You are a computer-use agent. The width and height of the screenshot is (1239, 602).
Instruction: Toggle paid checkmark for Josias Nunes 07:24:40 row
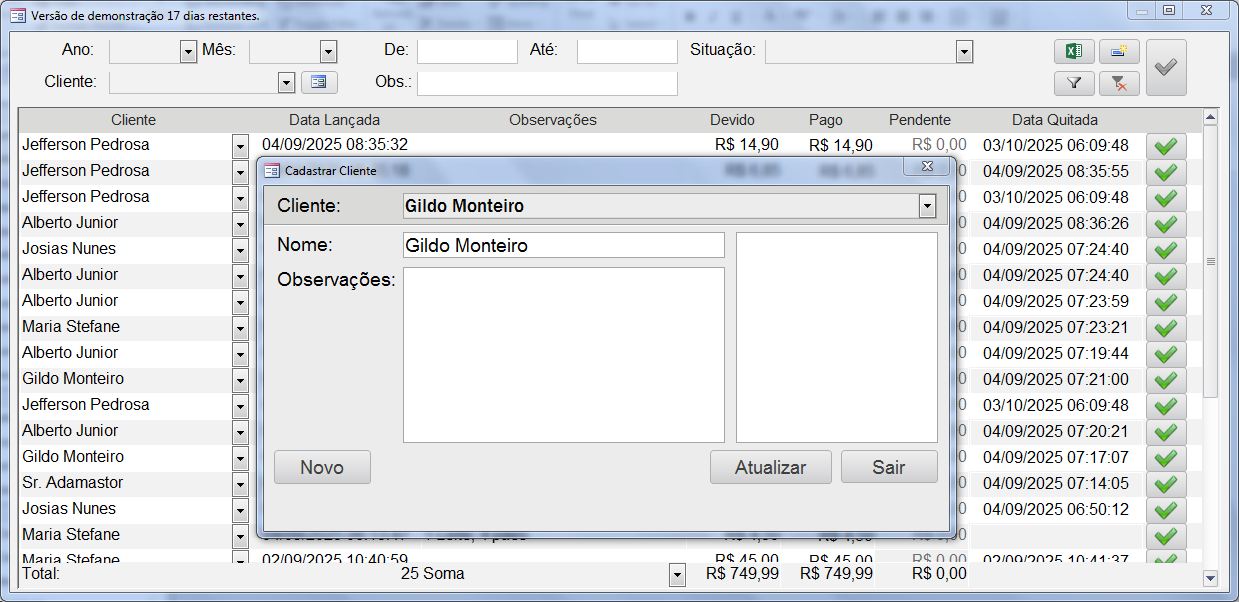(x=1165, y=250)
